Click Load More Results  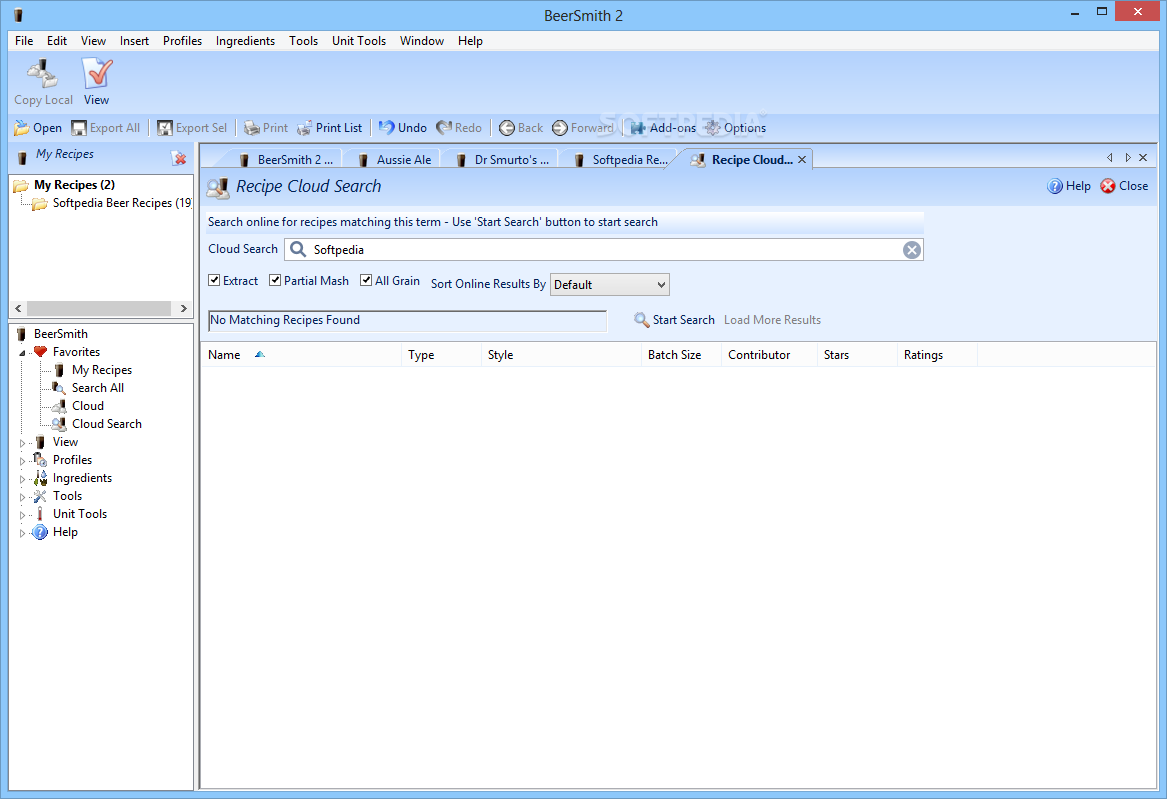coord(773,320)
